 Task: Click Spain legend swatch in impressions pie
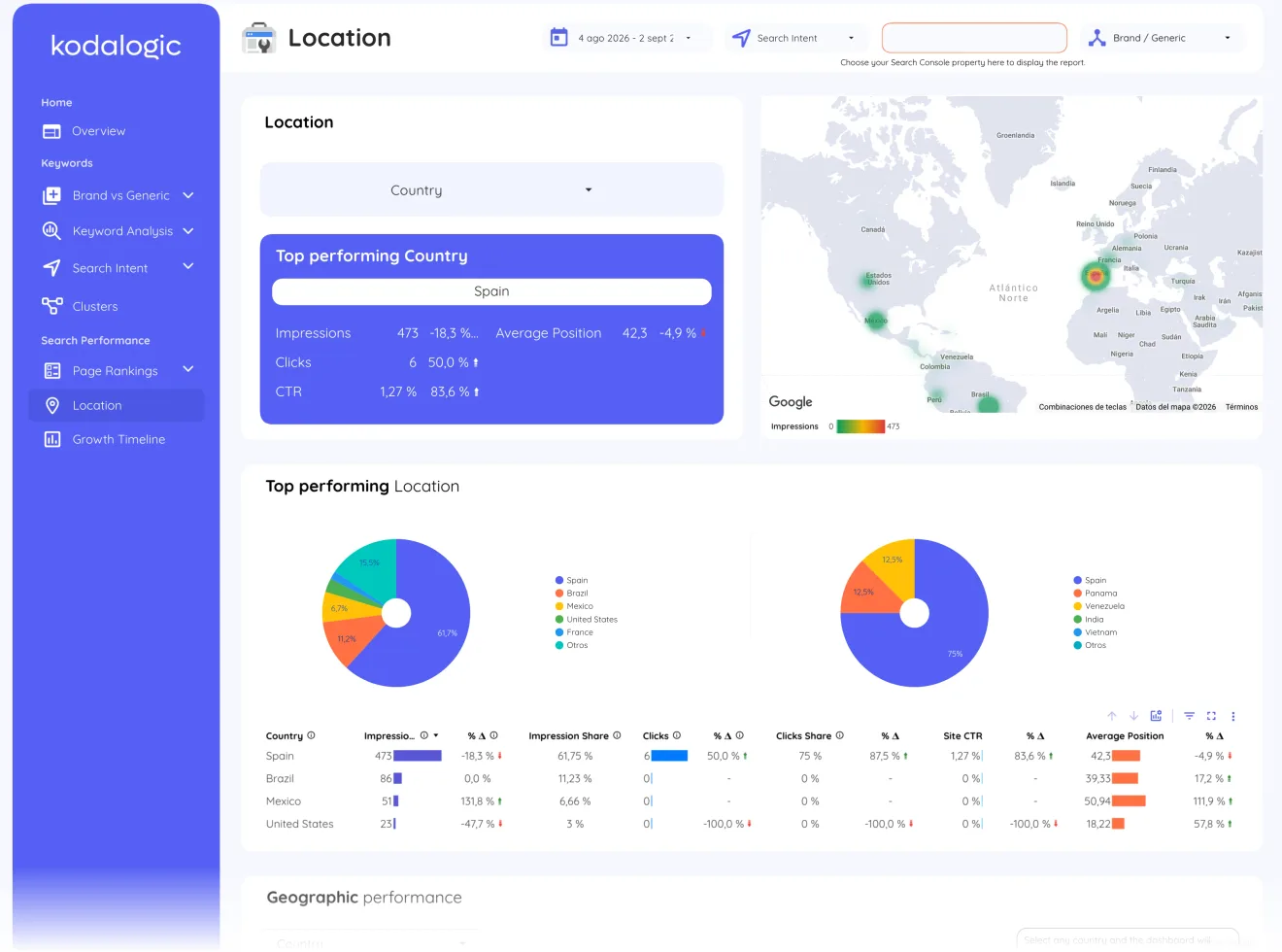click(x=559, y=580)
